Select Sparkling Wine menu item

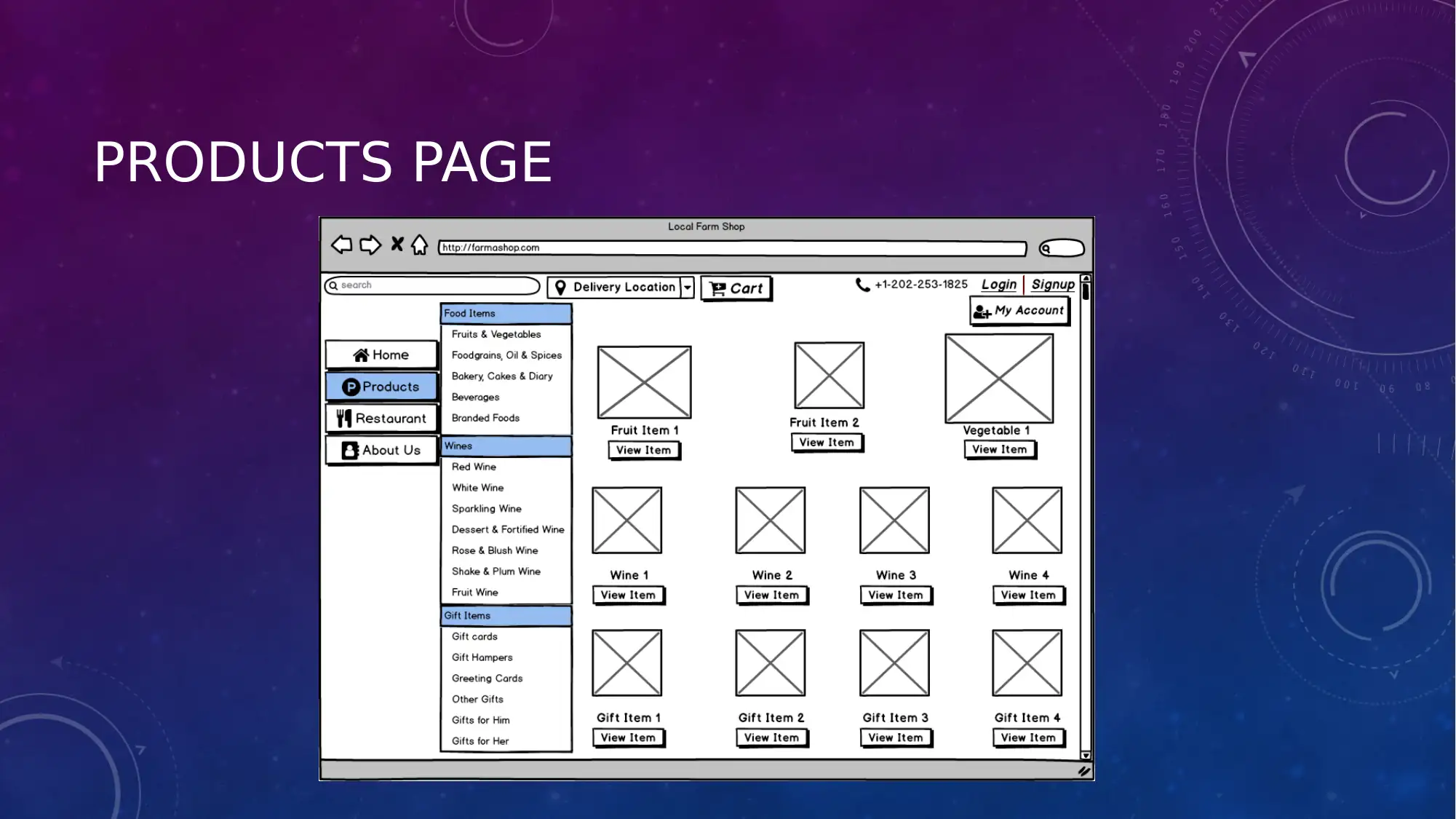point(487,508)
